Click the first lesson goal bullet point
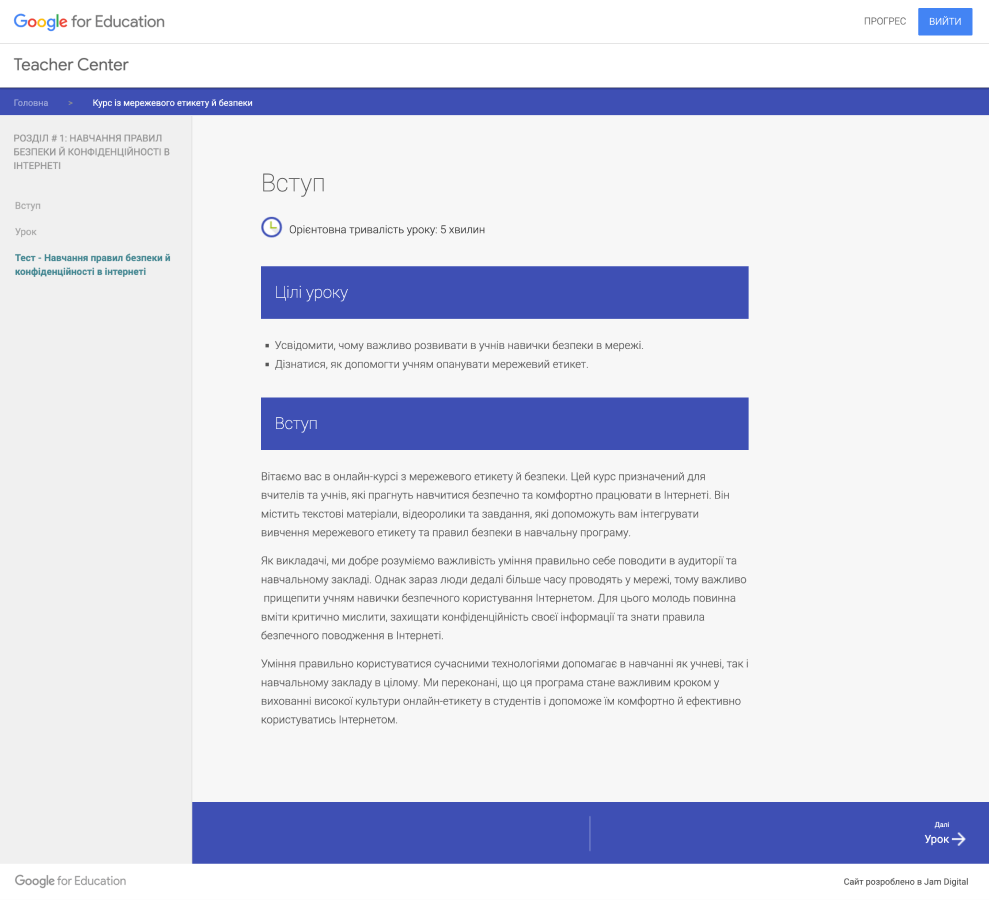Viewport: 989px width, 900px height. (x=459, y=345)
